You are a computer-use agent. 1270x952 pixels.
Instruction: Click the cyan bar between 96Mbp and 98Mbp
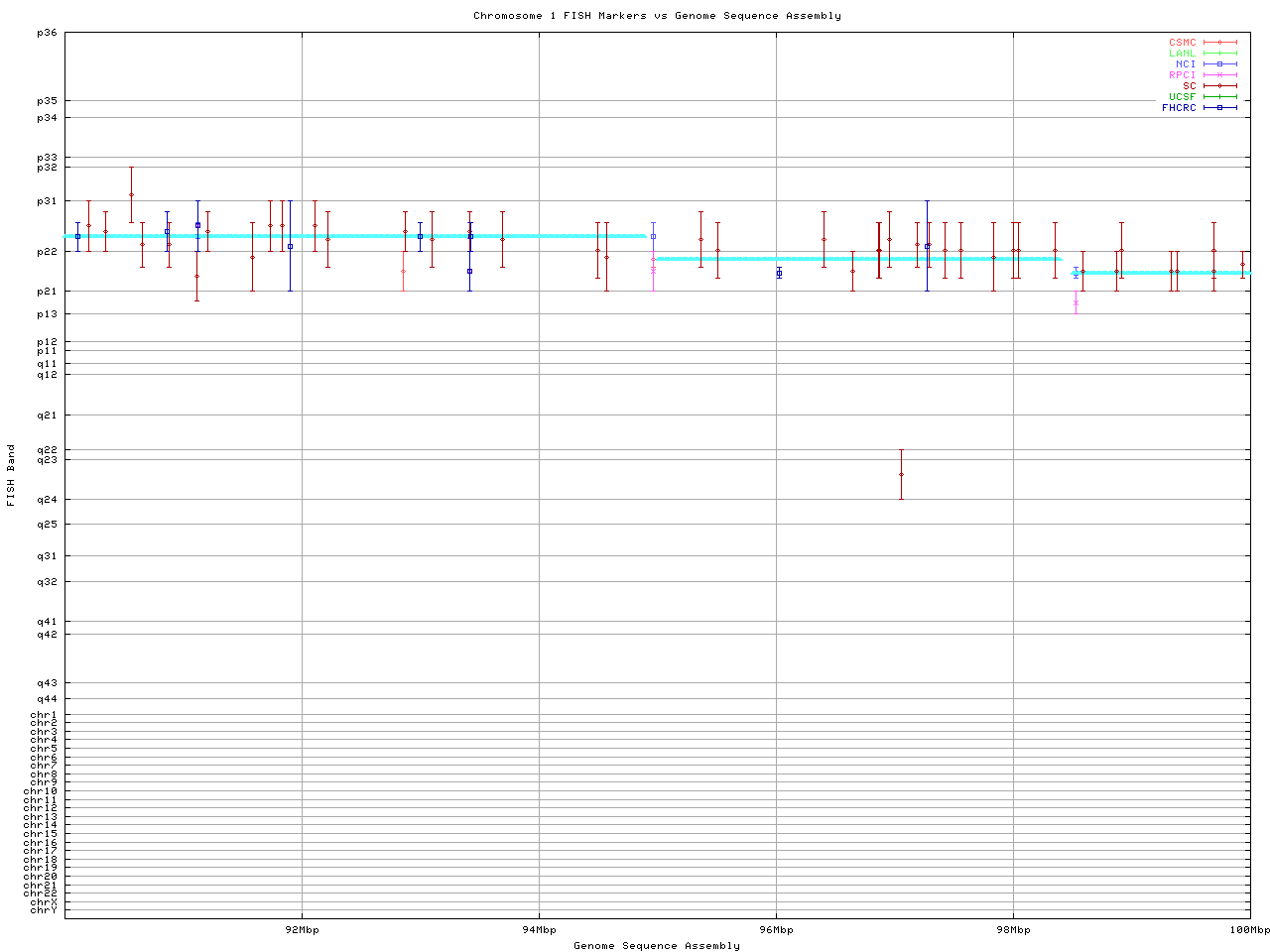[x=893, y=259]
